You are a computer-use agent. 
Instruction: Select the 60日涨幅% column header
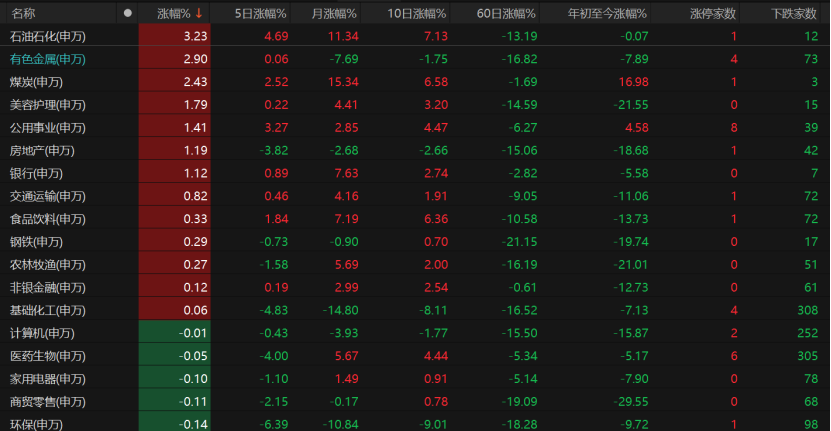[506, 14]
